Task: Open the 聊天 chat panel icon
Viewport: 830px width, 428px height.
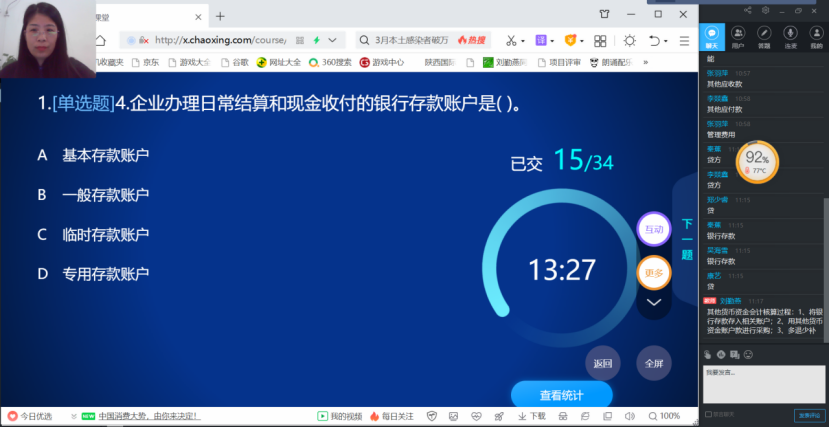Action: click(712, 37)
